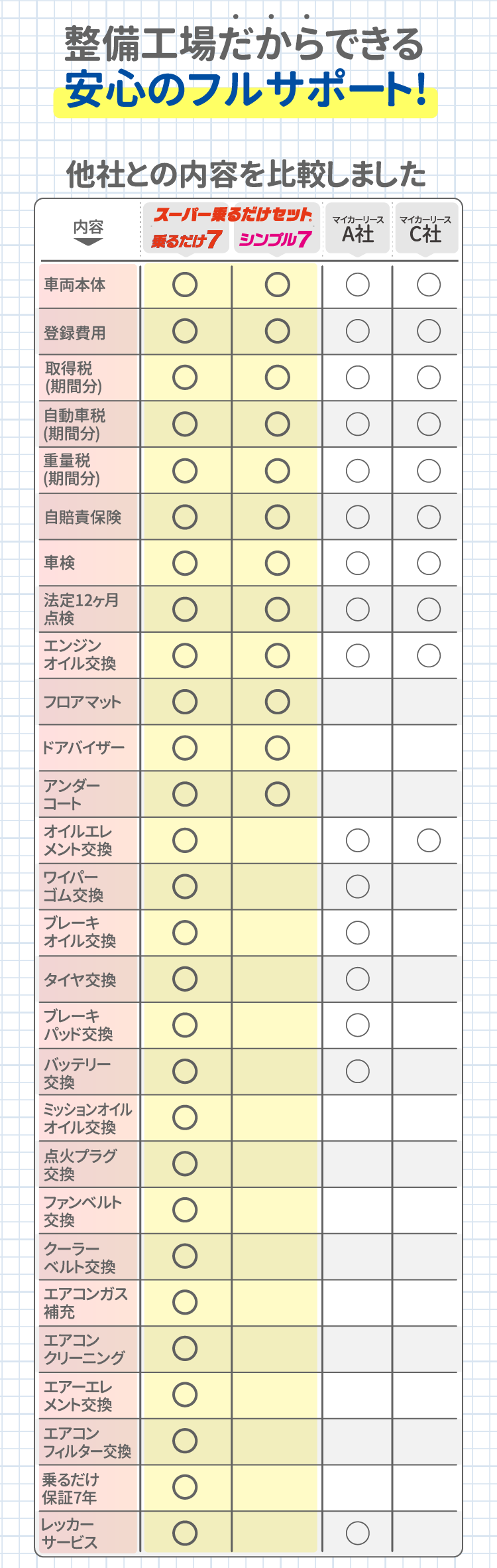The image size is (497, 1568).
Task: Click the タイヤ交換 circle in A社 column
Action: click(358, 979)
